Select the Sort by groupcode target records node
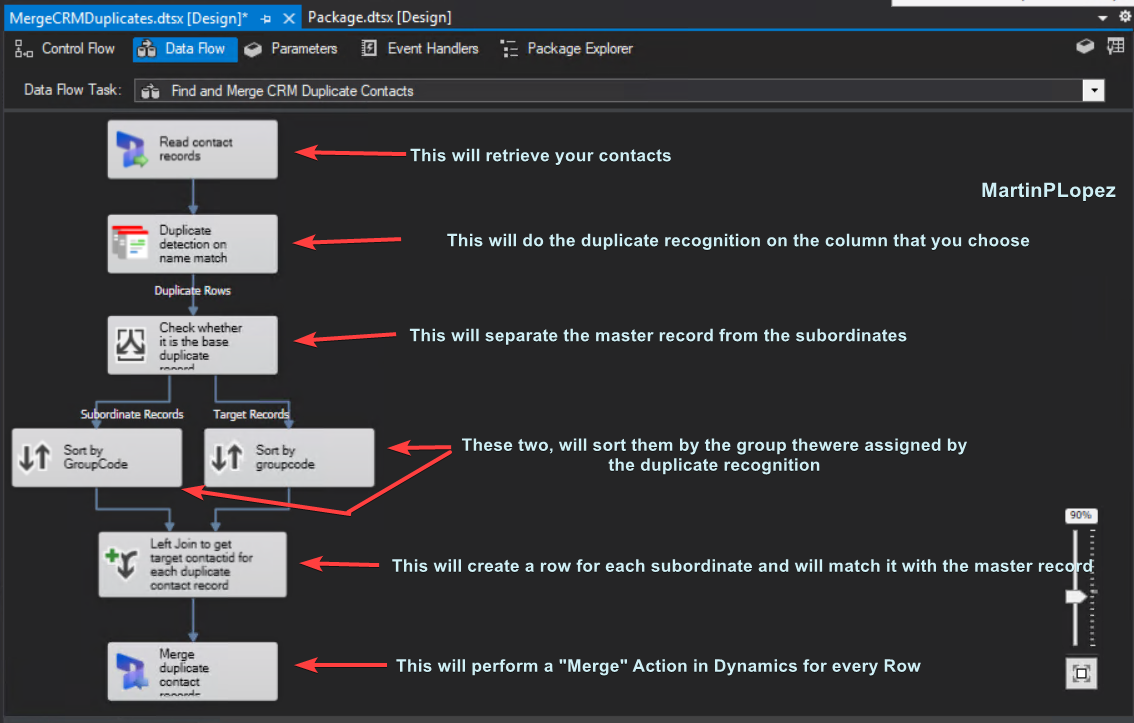 (x=289, y=457)
